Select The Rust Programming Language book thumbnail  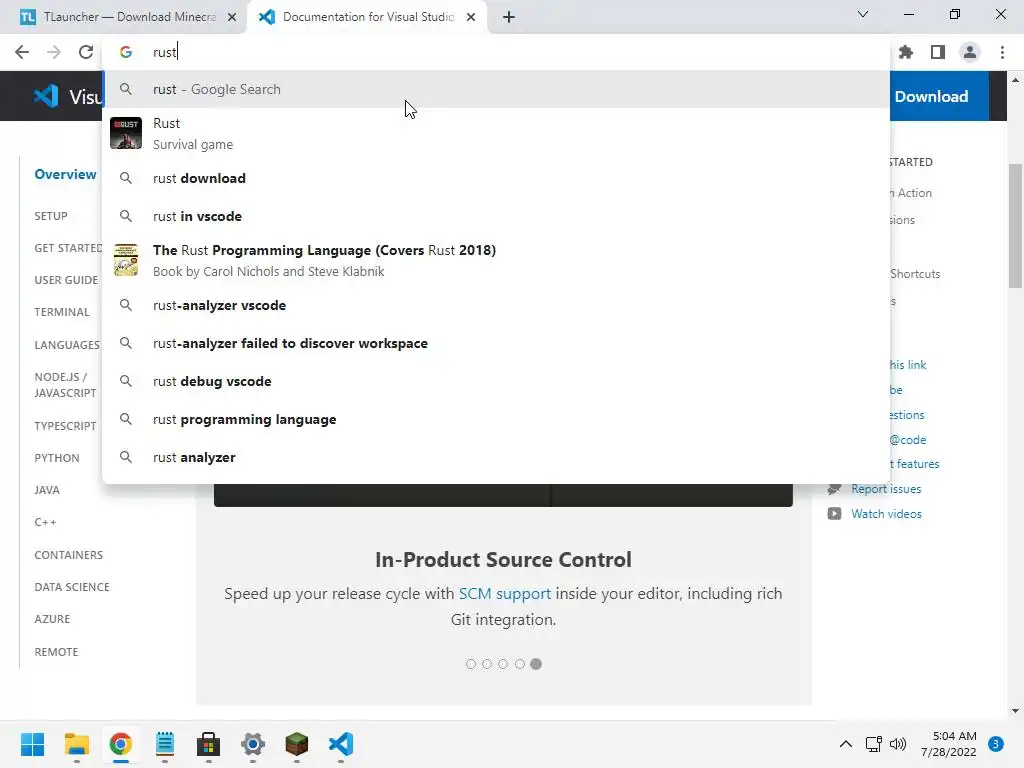pyautogui.click(x=125, y=260)
